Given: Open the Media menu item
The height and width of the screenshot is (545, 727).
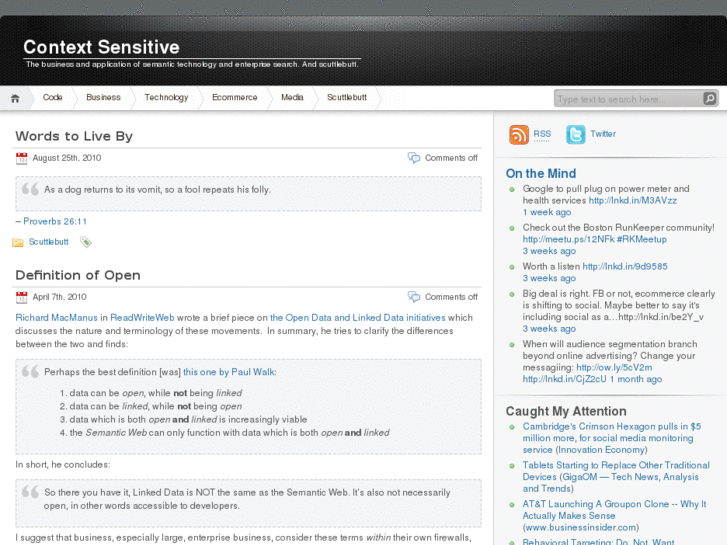Looking at the screenshot, I should click(292, 97).
